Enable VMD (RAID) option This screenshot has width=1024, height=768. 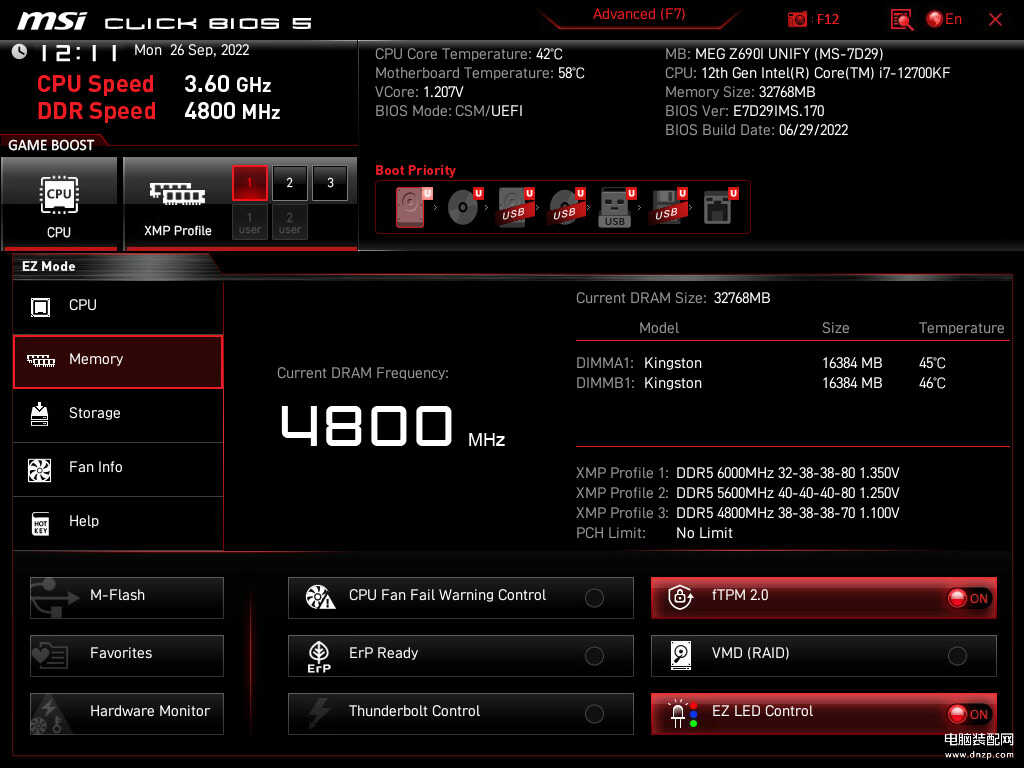[957, 656]
